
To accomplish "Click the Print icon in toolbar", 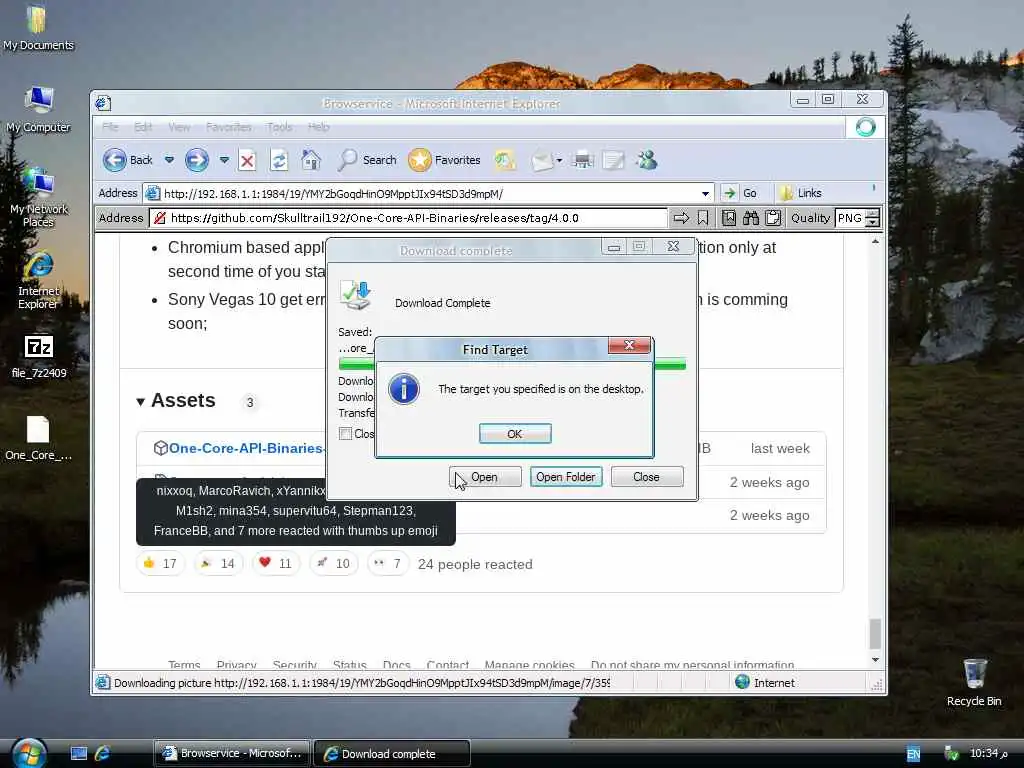I will pyautogui.click(x=583, y=160).
